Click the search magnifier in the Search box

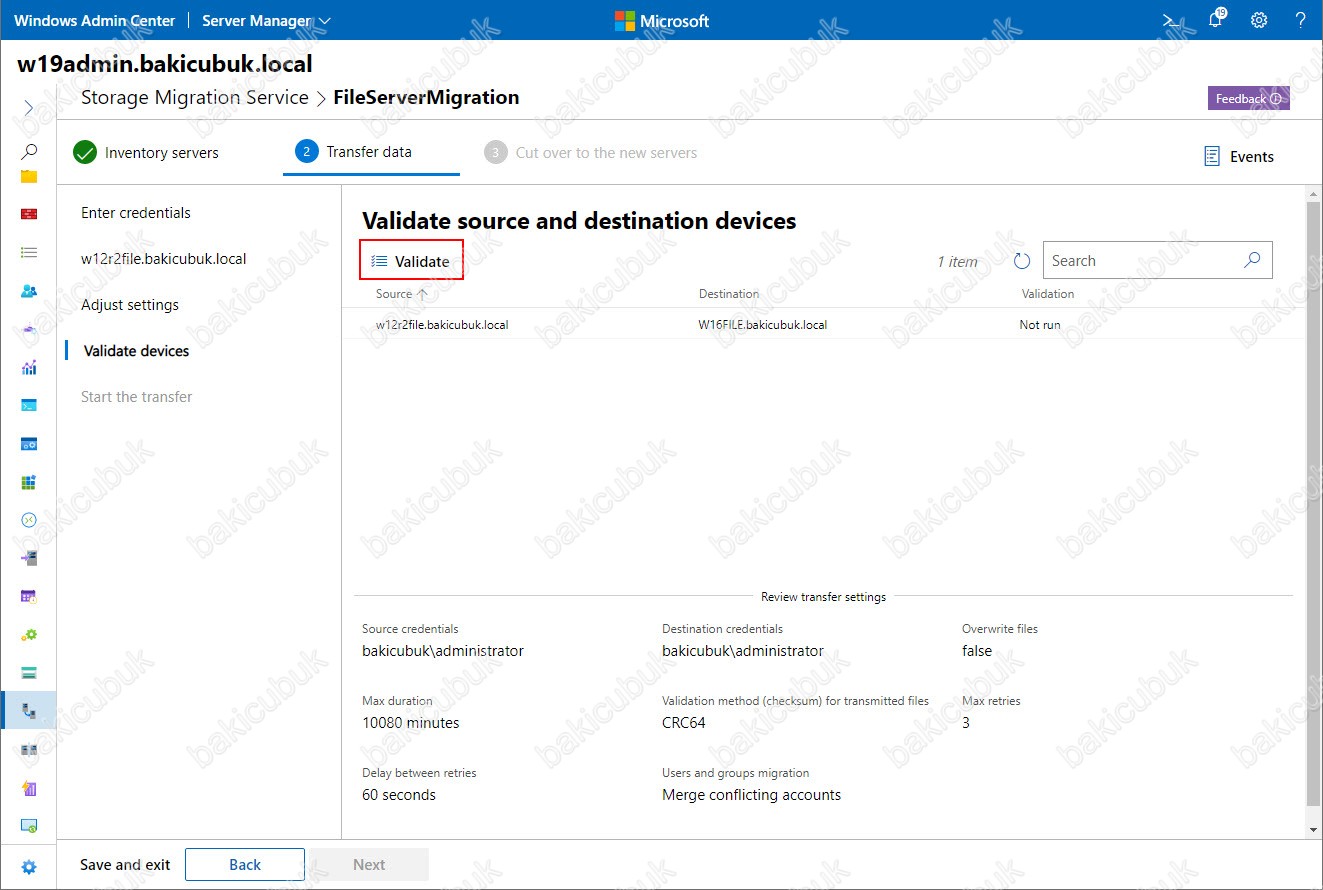click(x=1252, y=260)
